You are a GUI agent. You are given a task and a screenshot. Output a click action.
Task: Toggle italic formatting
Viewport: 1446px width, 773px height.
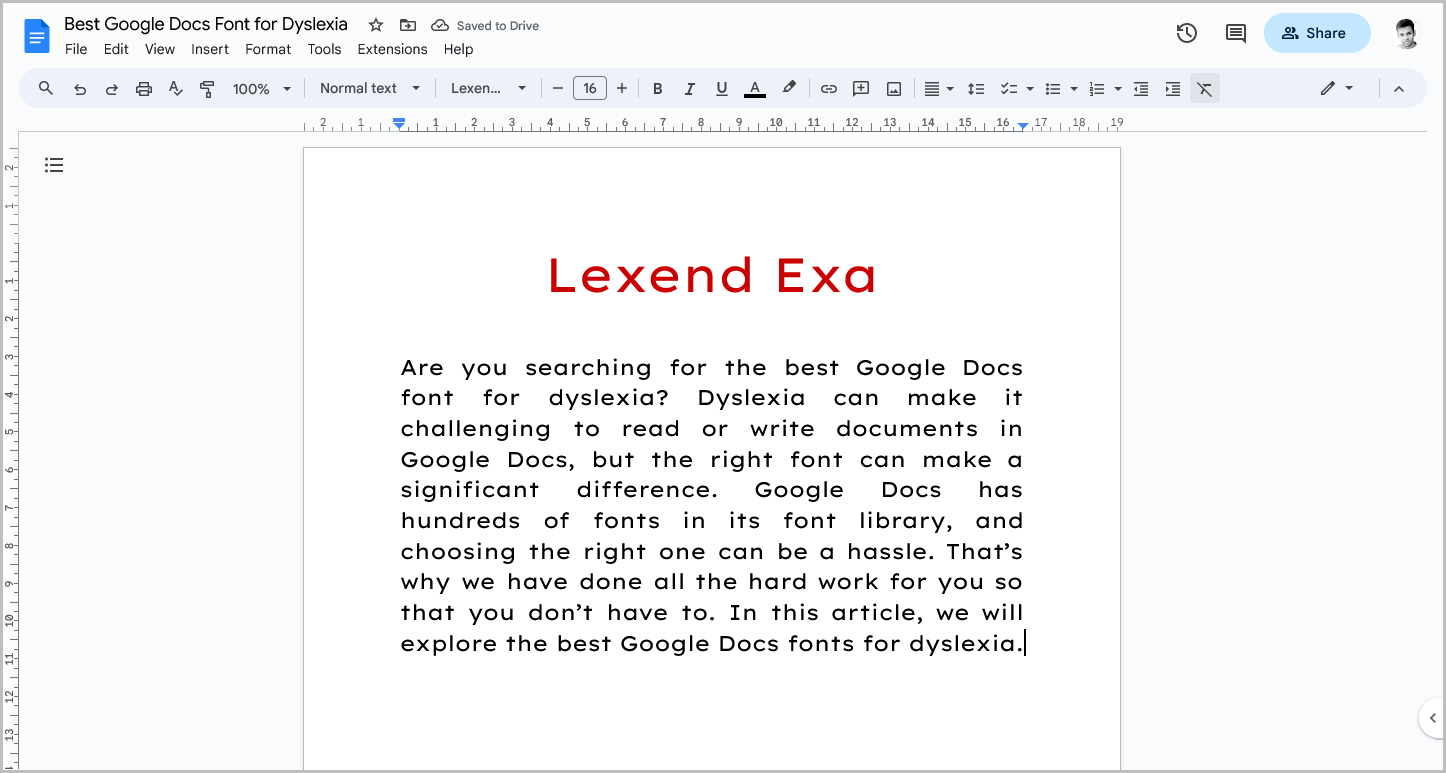click(x=689, y=89)
